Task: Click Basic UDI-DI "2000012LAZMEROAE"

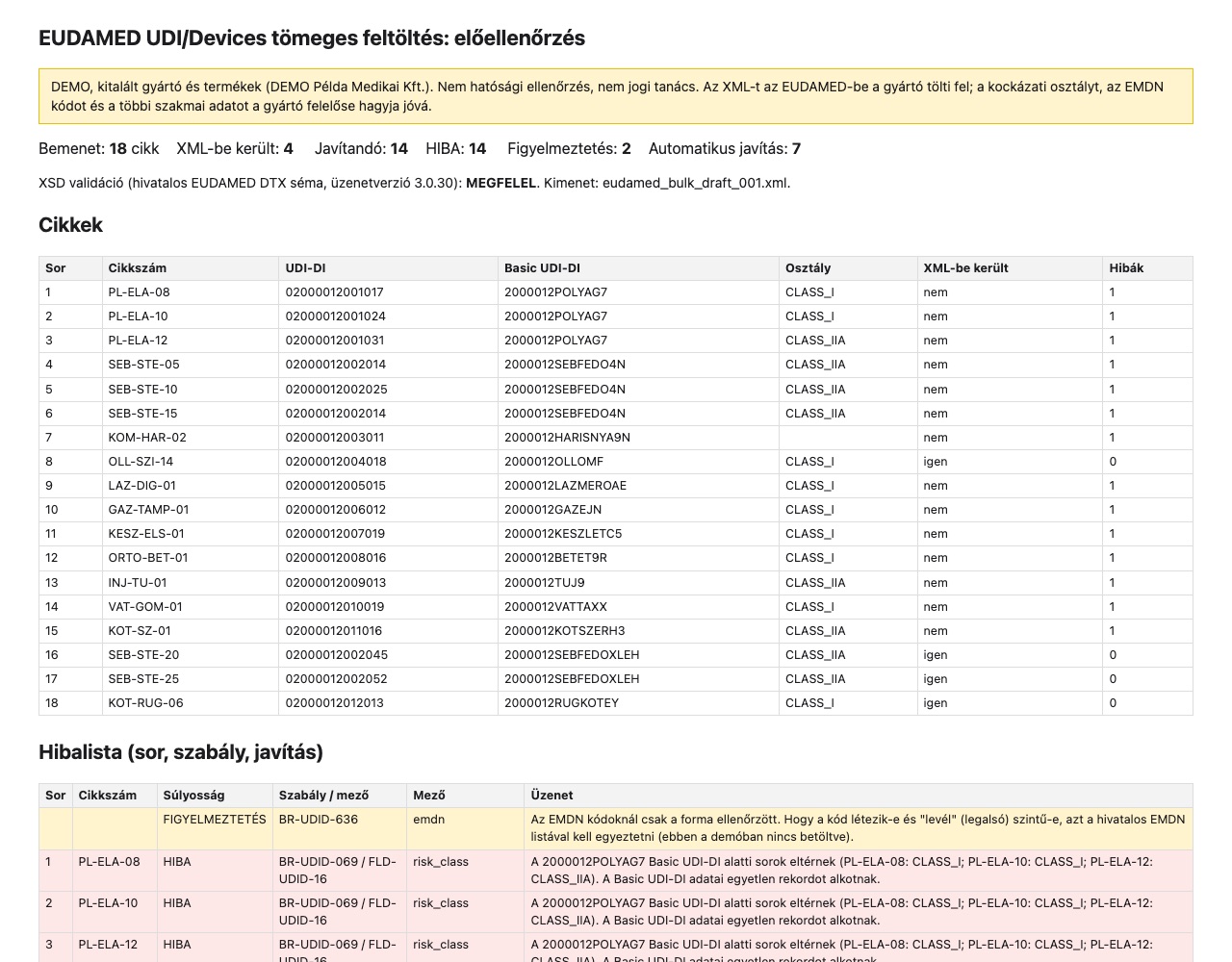Action: 565,486
